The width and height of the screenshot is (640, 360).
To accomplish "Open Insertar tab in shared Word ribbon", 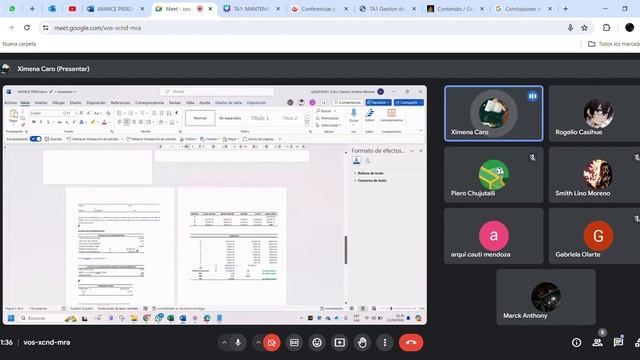I will pyautogui.click(x=41, y=103).
